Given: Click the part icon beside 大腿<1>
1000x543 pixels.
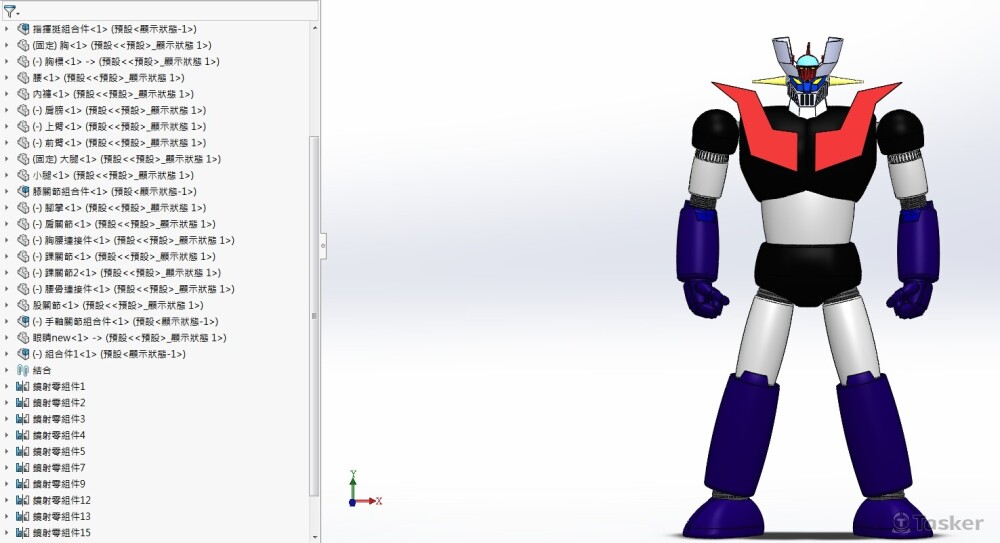Looking at the screenshot, I should [x=24, y=159].
